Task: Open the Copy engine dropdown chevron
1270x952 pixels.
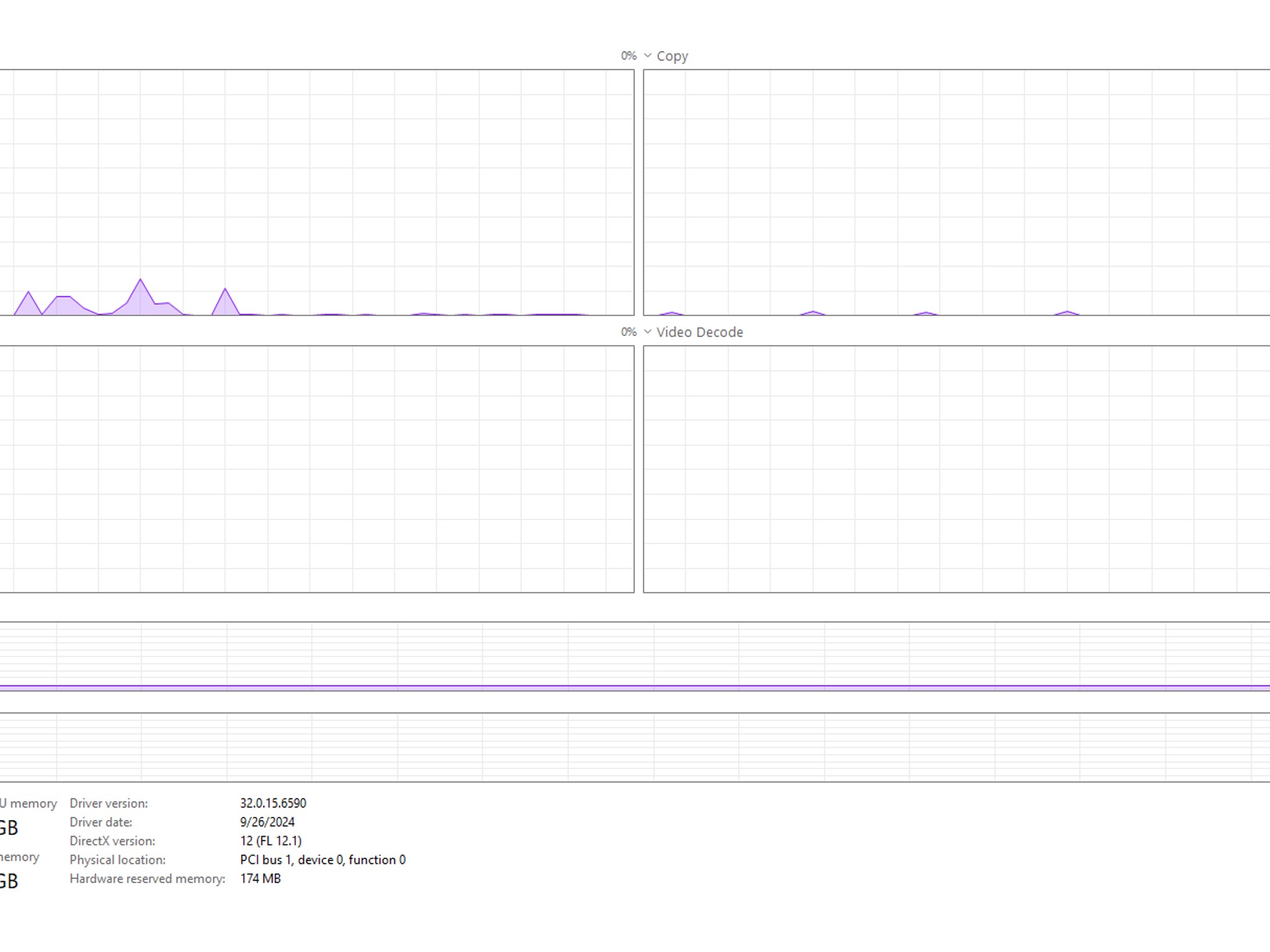Action: tap(647, 56)
